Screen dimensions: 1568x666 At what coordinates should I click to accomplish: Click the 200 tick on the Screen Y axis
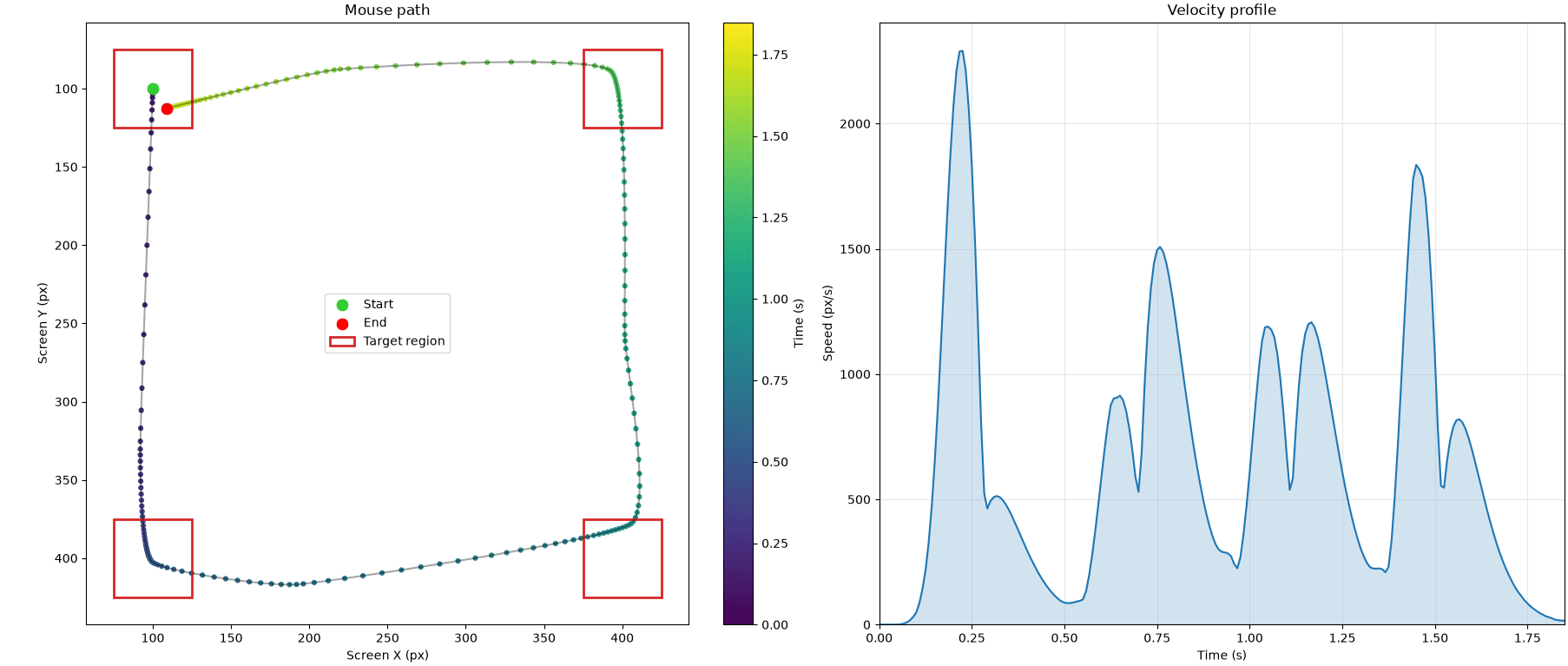point(66,246)
